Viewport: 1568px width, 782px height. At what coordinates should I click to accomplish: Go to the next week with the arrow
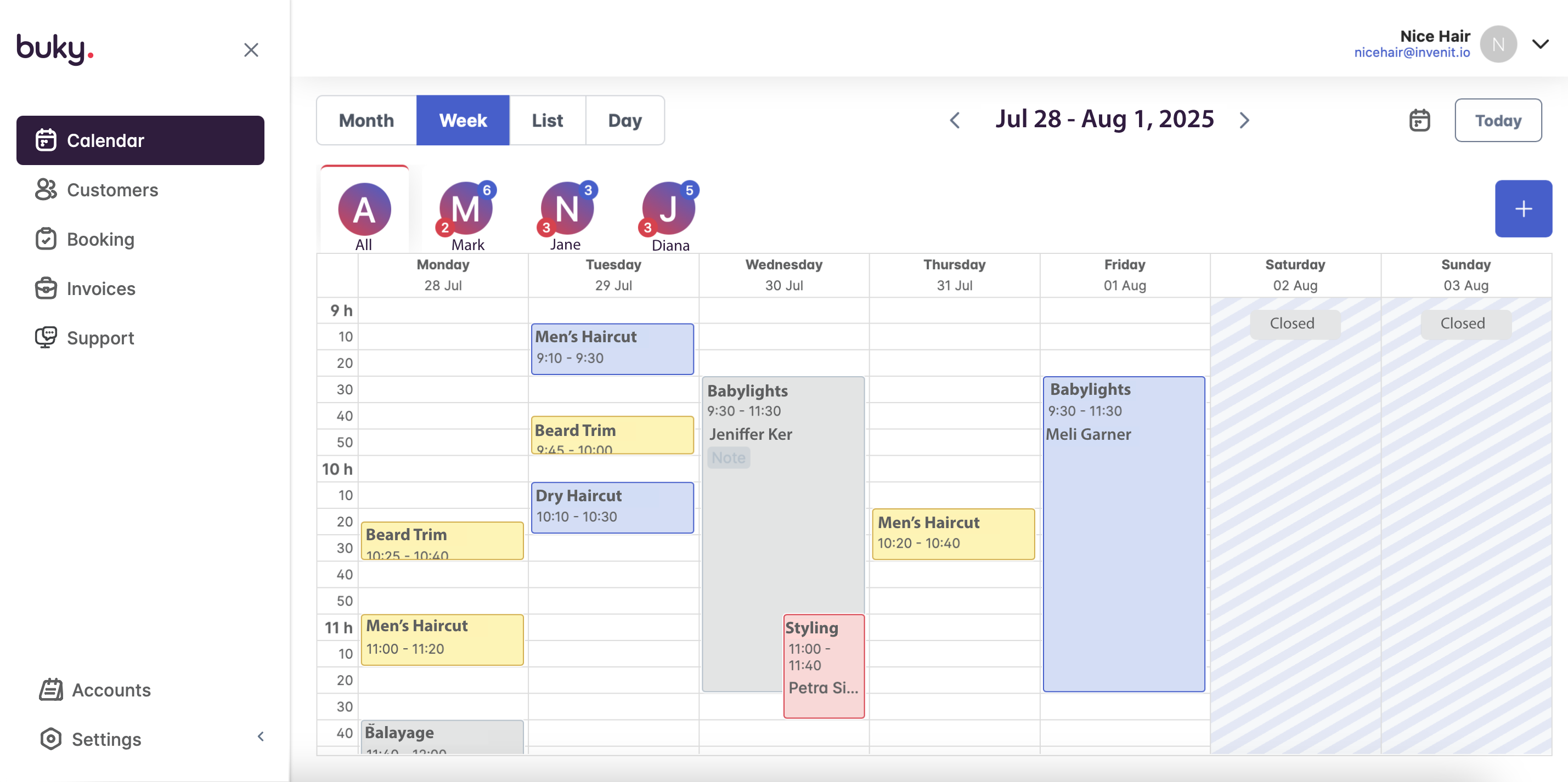[1244, 120]
